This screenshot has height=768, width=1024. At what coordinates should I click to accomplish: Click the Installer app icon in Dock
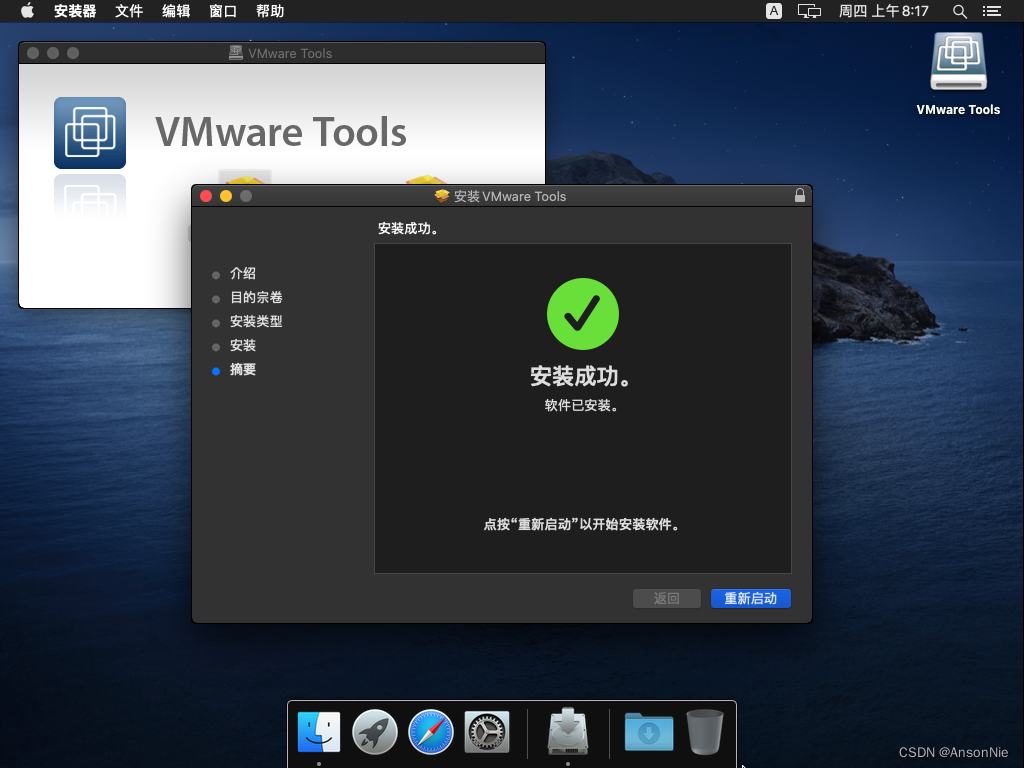pos(568,731)
